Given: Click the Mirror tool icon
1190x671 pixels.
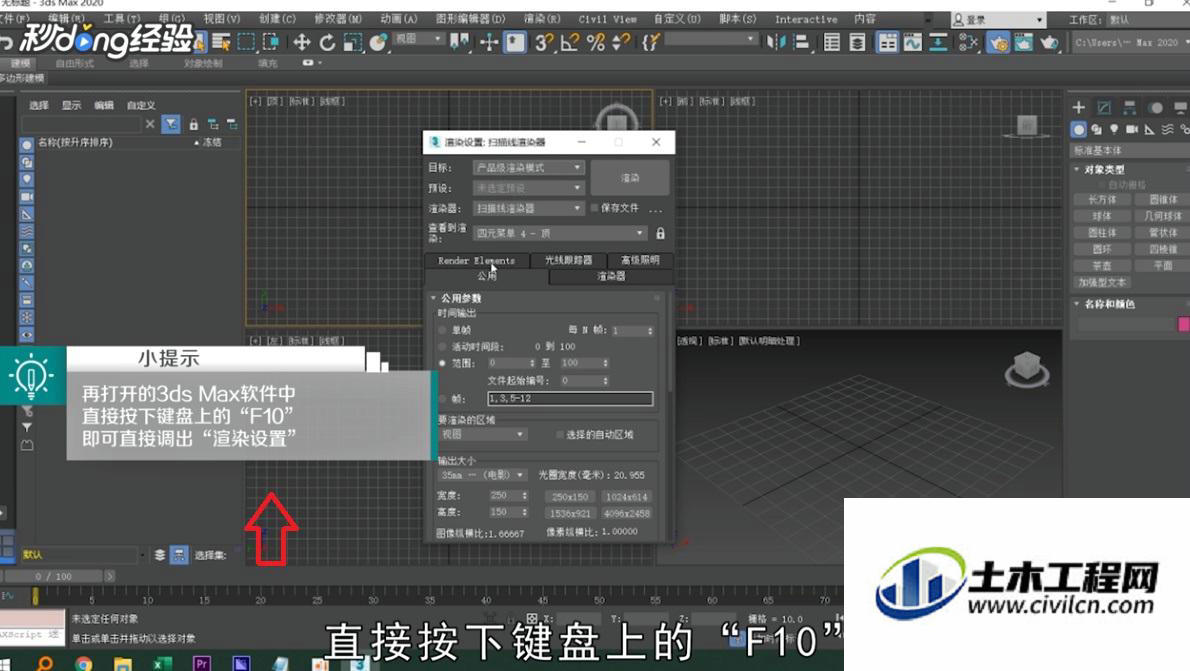Looking at the screenshot, I should tap(776, 43).
